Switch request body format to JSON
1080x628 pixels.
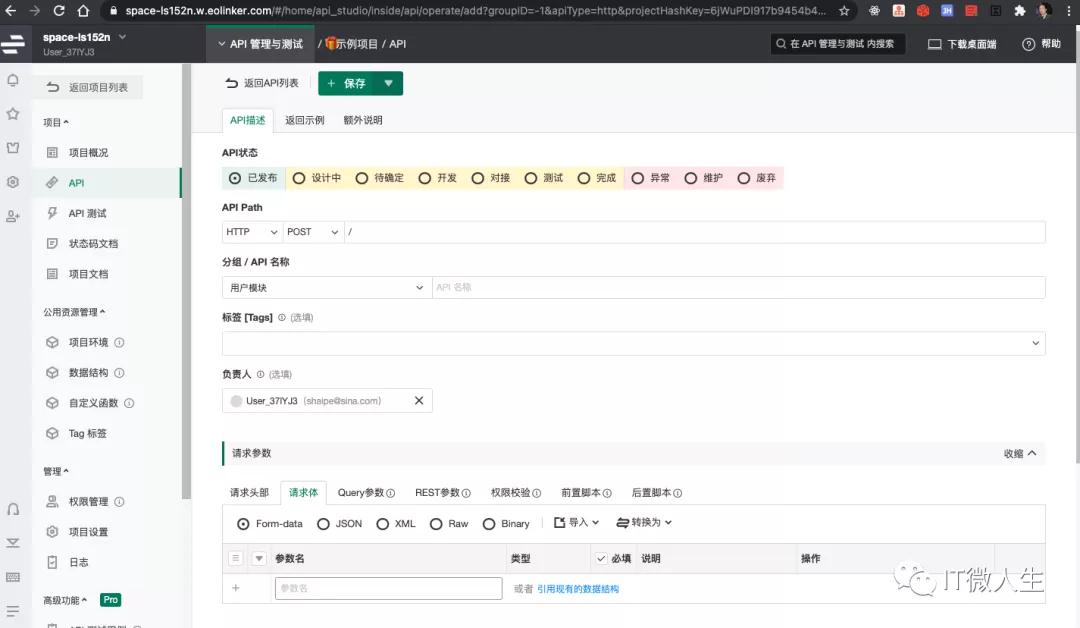pyautogui.click(x=339, y=523)
